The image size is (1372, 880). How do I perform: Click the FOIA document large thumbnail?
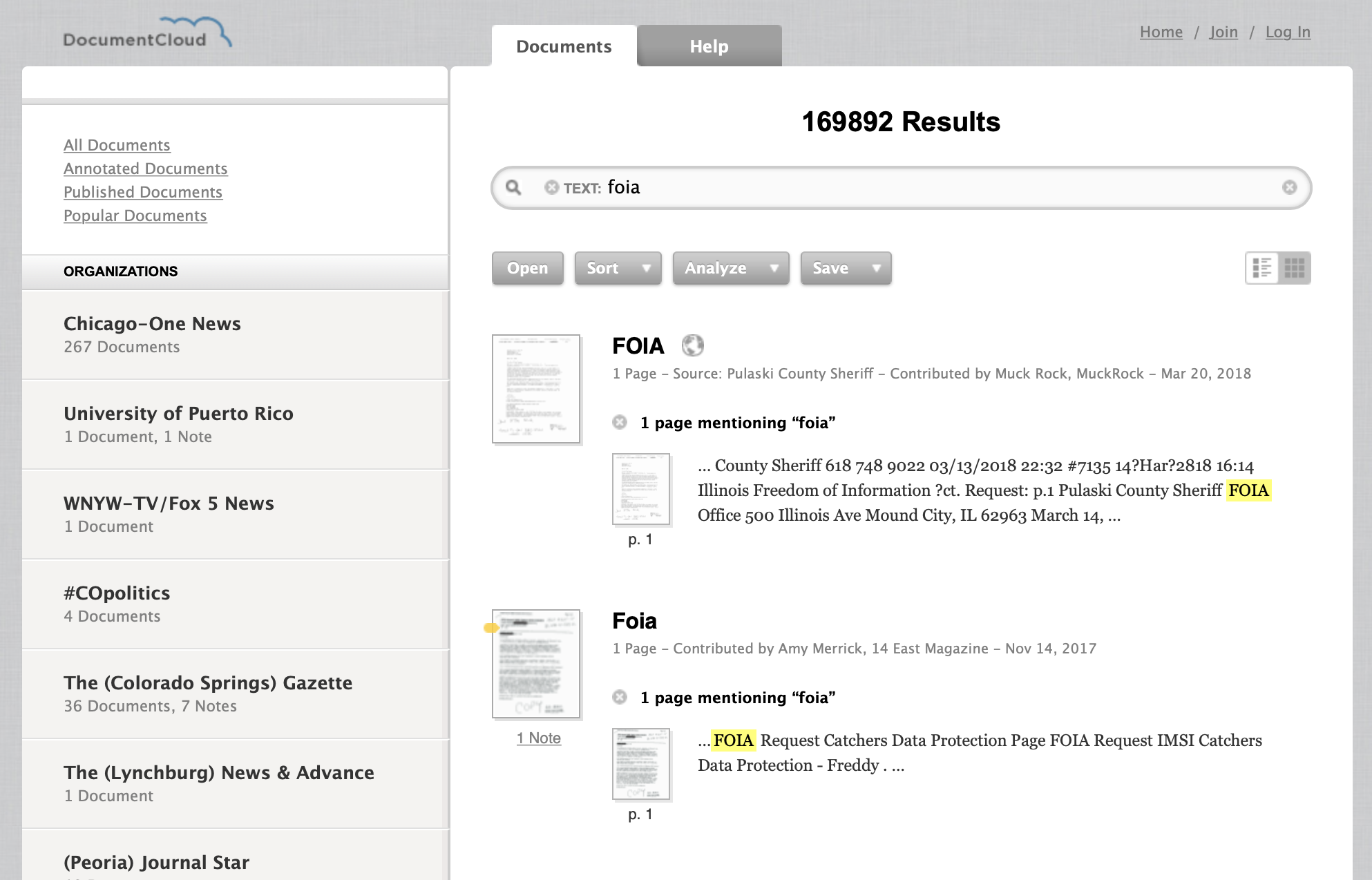coord(536,389)
